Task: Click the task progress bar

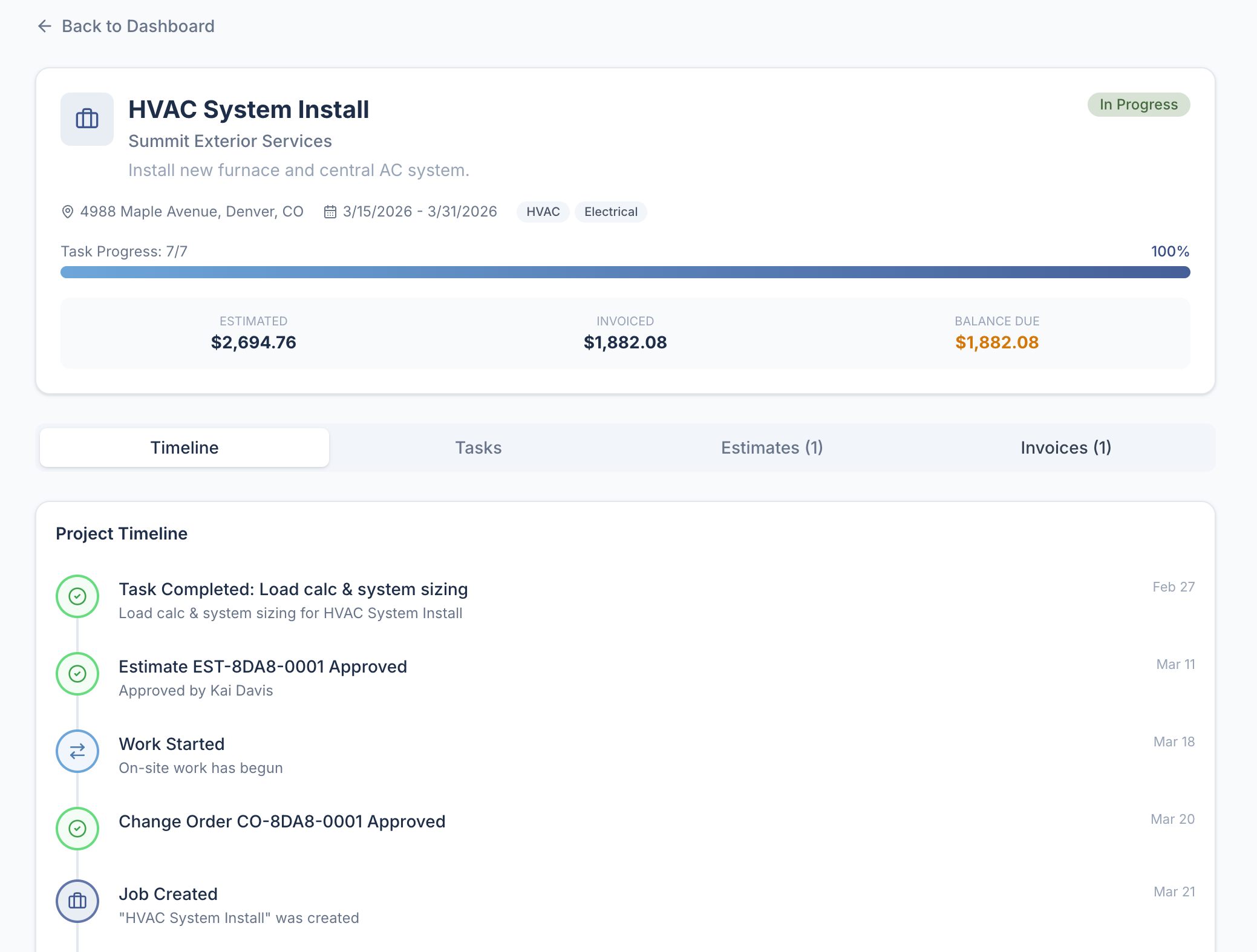Action: tap(625, 272)
